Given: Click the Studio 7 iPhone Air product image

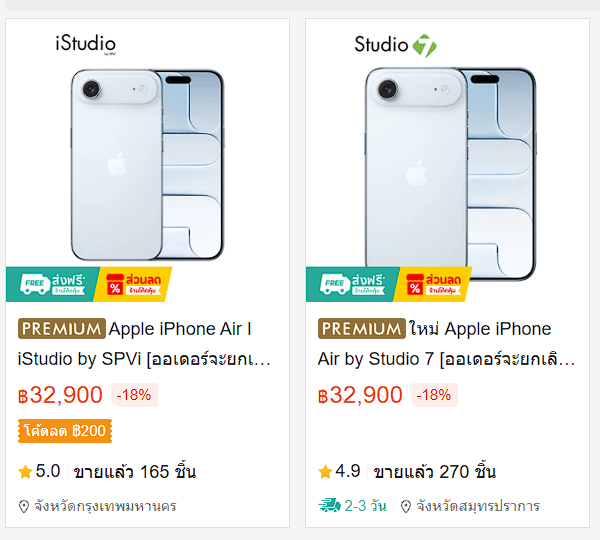Looking at the screenshot, I should pyautogui.click(x=447, y=160).
